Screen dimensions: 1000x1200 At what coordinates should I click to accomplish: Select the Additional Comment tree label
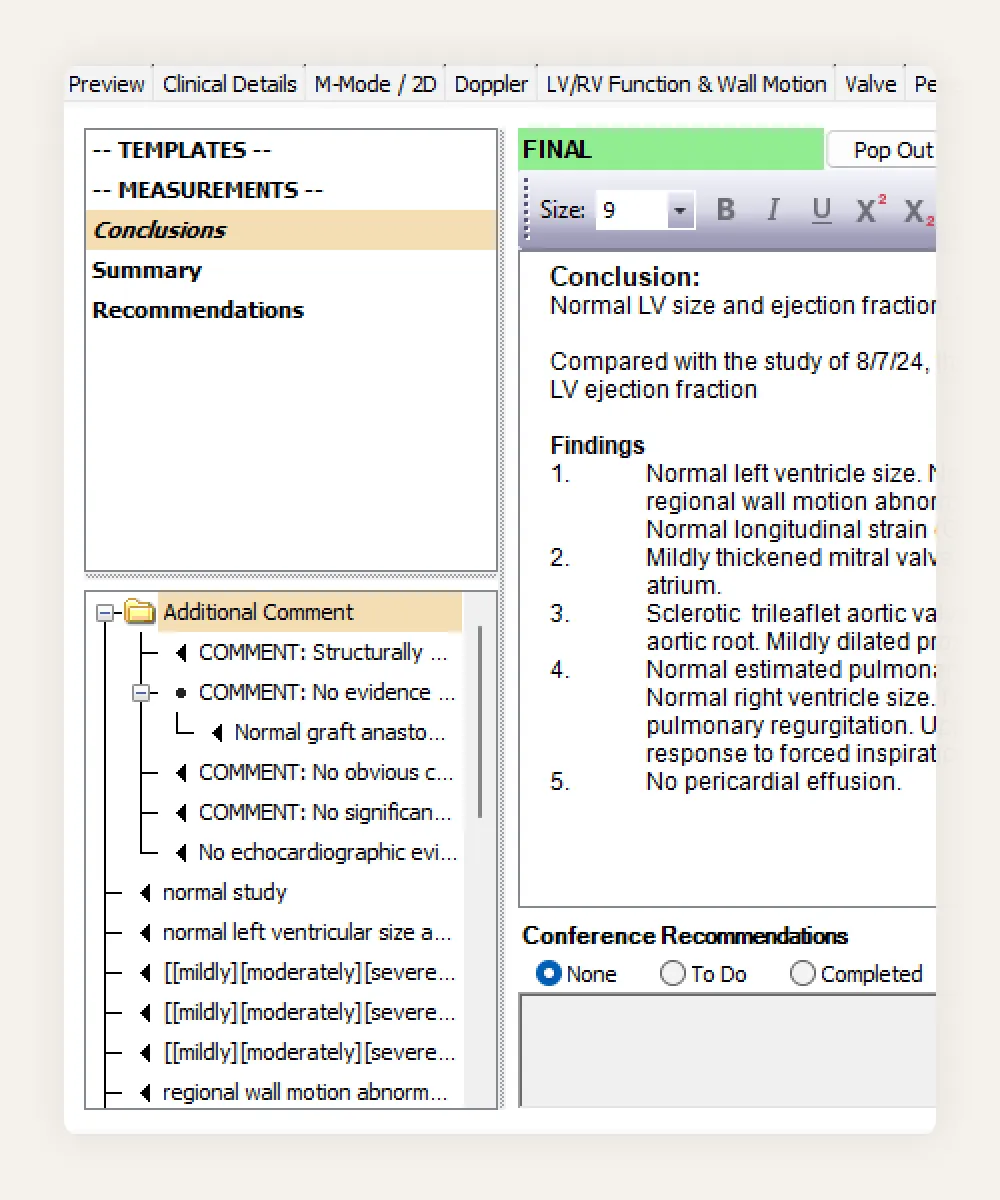click(x=259, y=612)
